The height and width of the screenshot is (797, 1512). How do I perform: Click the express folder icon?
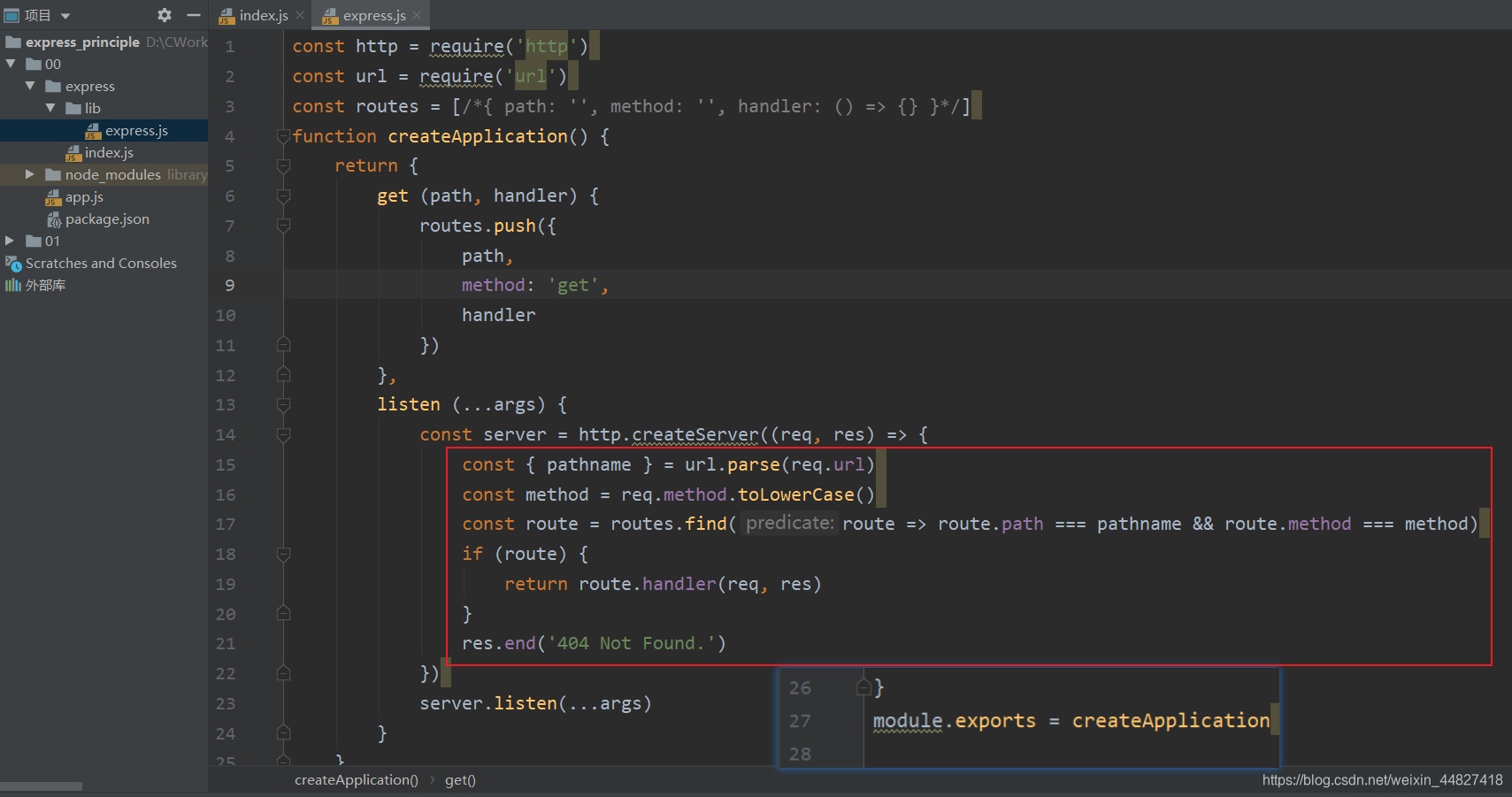tap(53, 86)
